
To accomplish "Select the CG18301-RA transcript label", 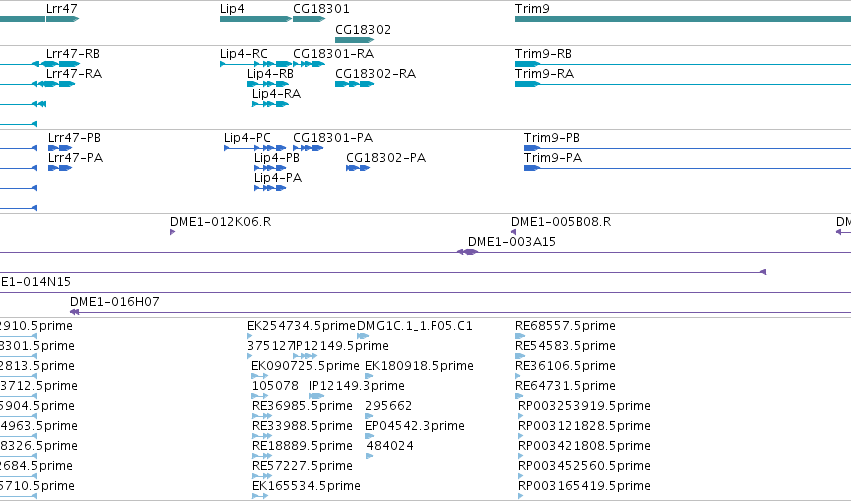I will click(333, 54).
